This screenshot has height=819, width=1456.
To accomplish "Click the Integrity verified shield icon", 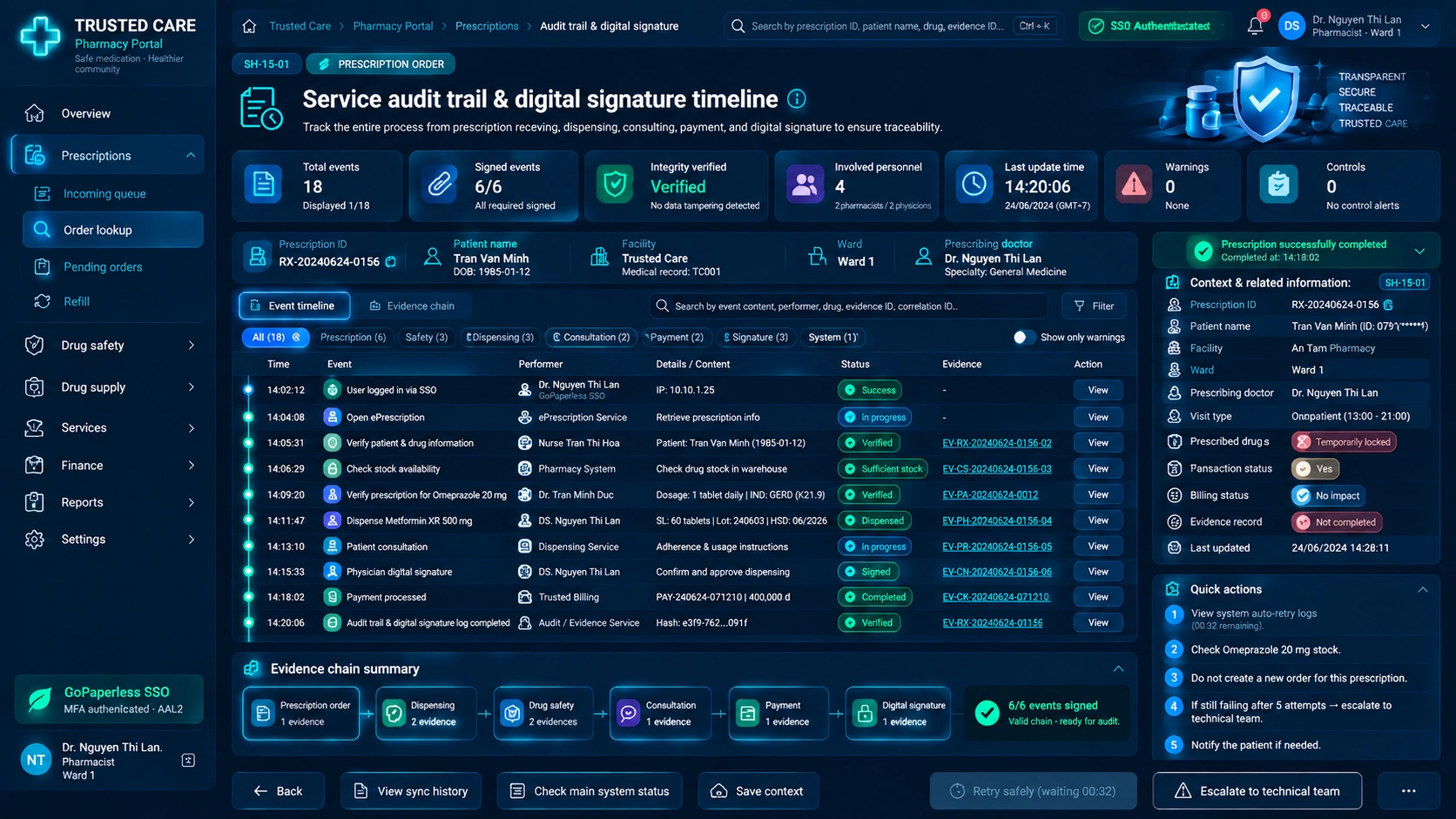I will click(615, 185).
